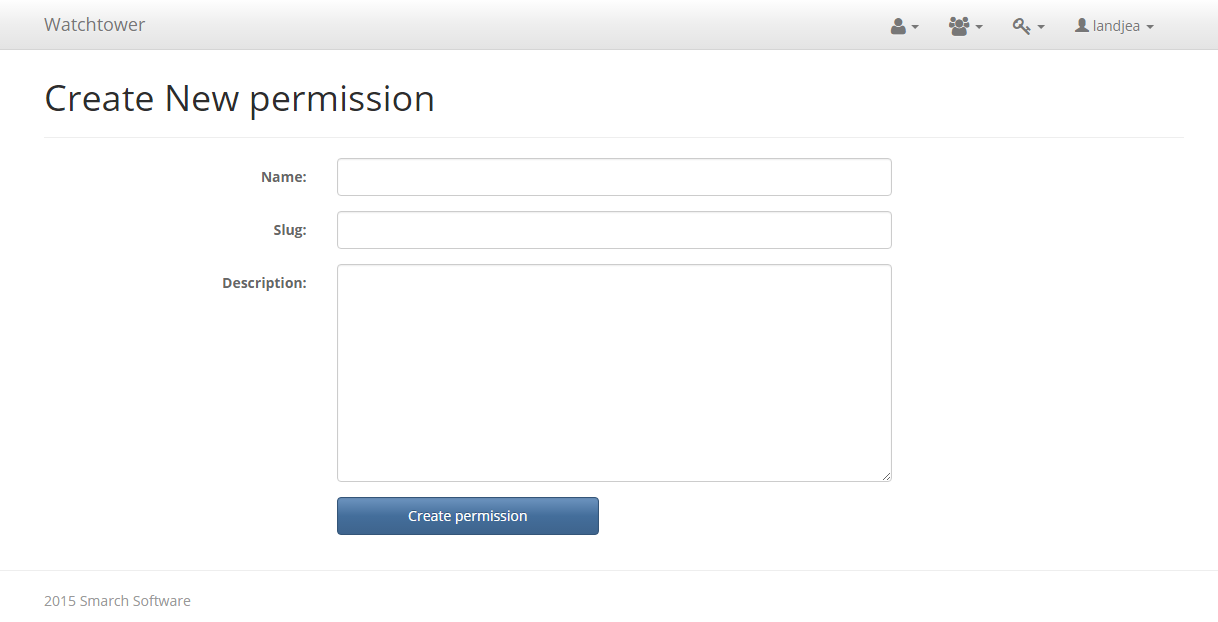Go to Watchtower home brand link
Viewport: 1218px width, 622px height.
[x=94, y=25]
